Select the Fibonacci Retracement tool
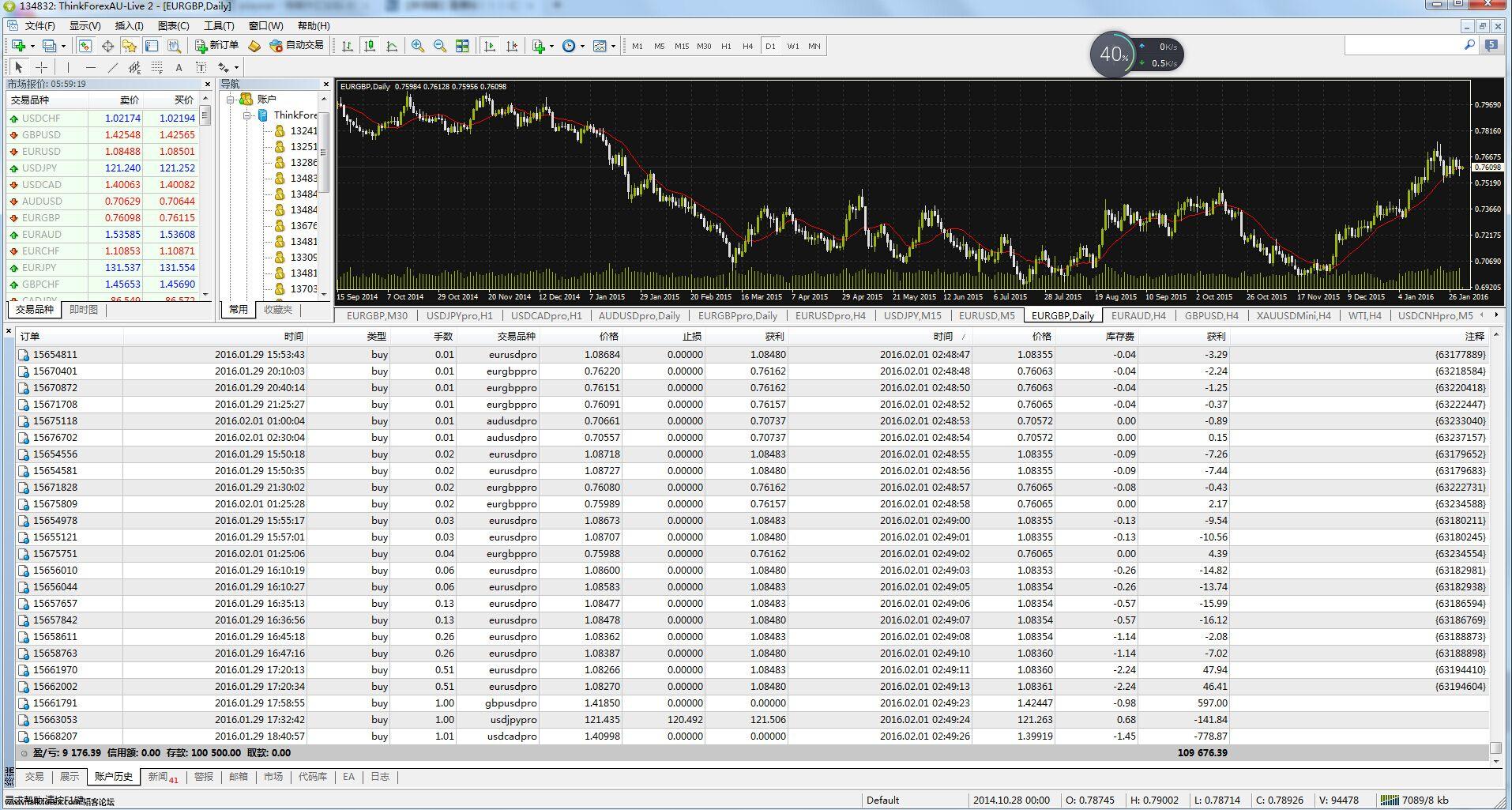The width and height of the screenshot is (1512, 810). tap(156, 67)
